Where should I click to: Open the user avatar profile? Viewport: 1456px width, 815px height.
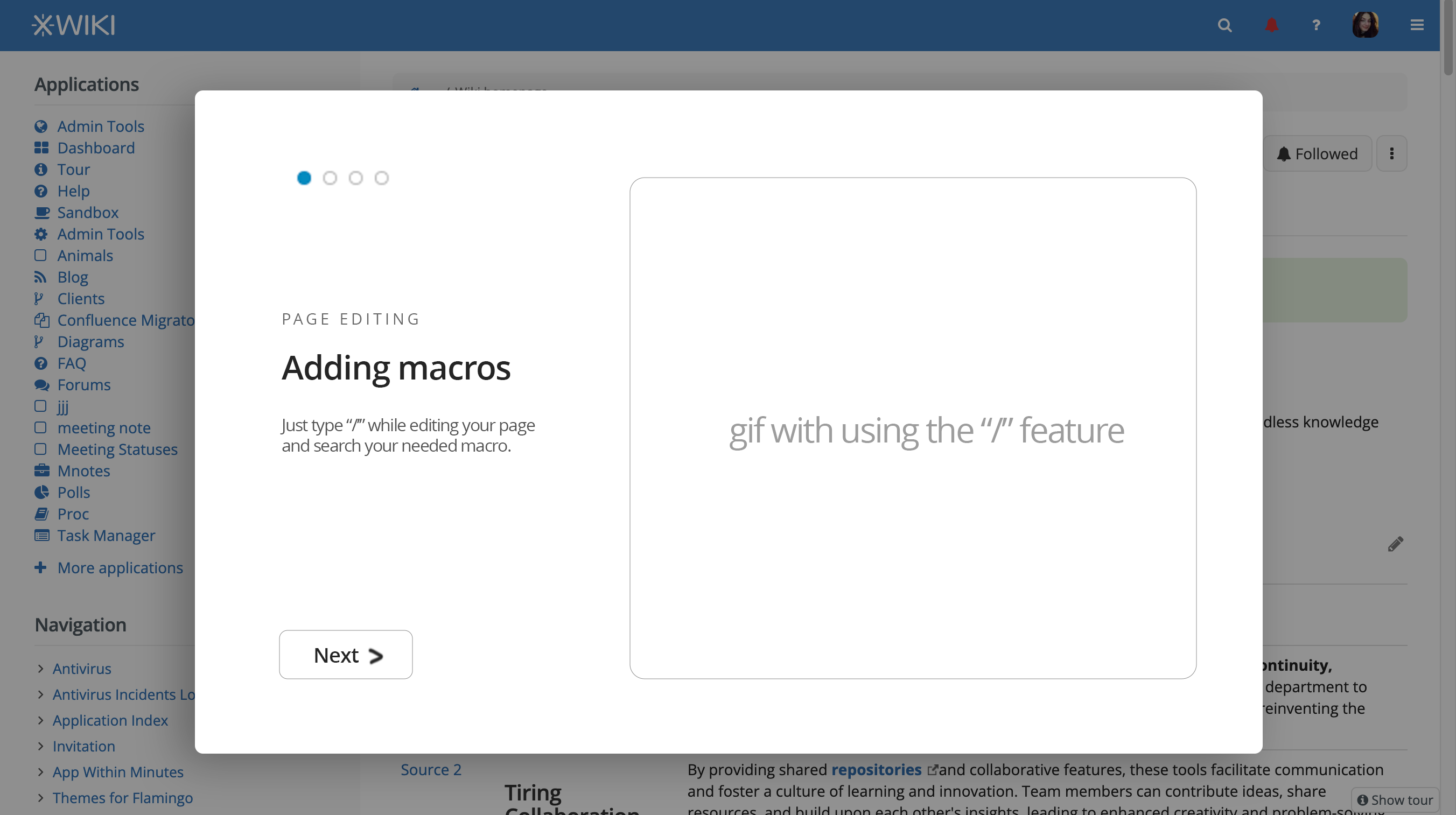point(1365,25)
